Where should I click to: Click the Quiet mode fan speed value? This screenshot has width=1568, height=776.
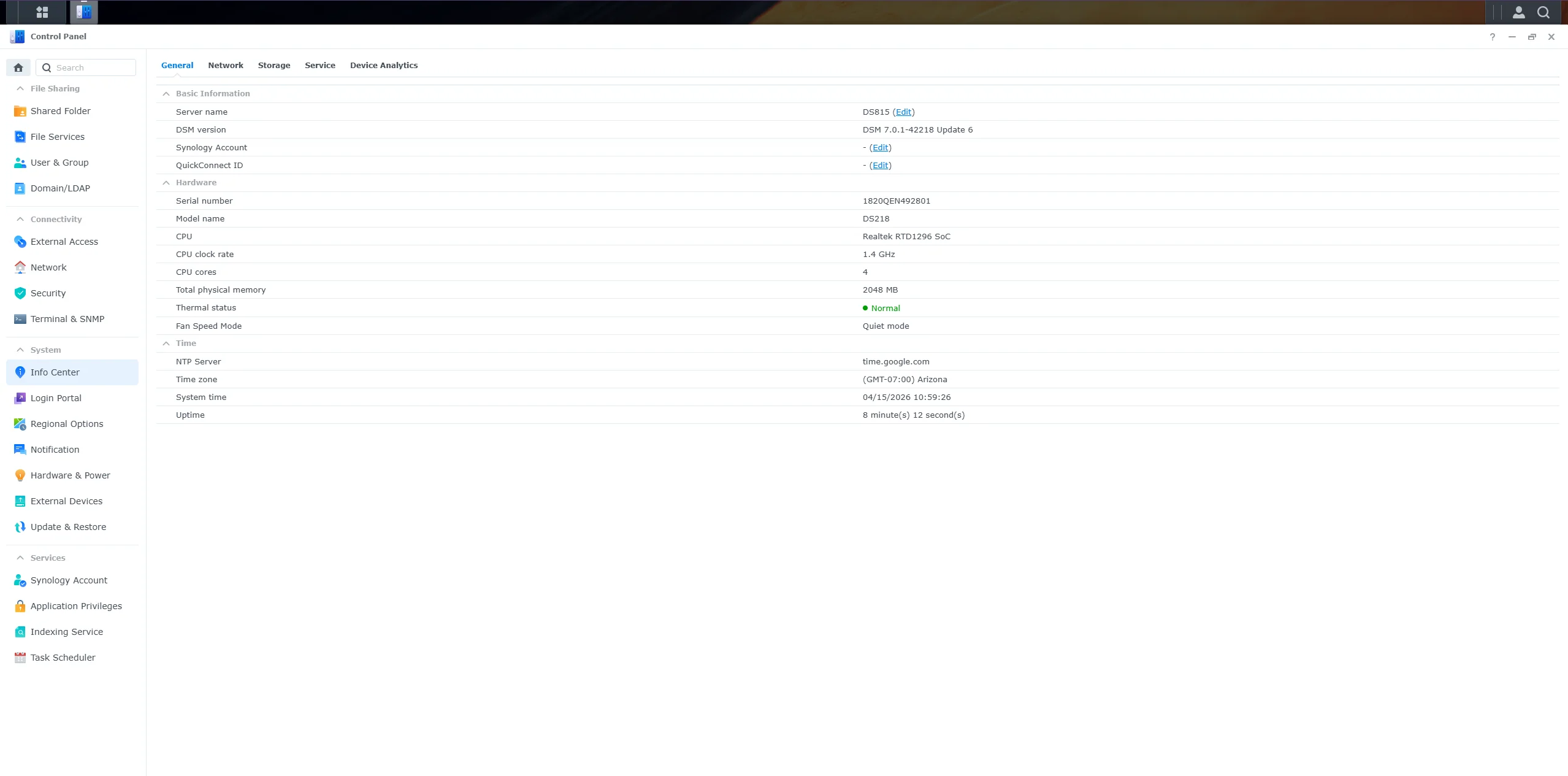click(x=885, y=326)
